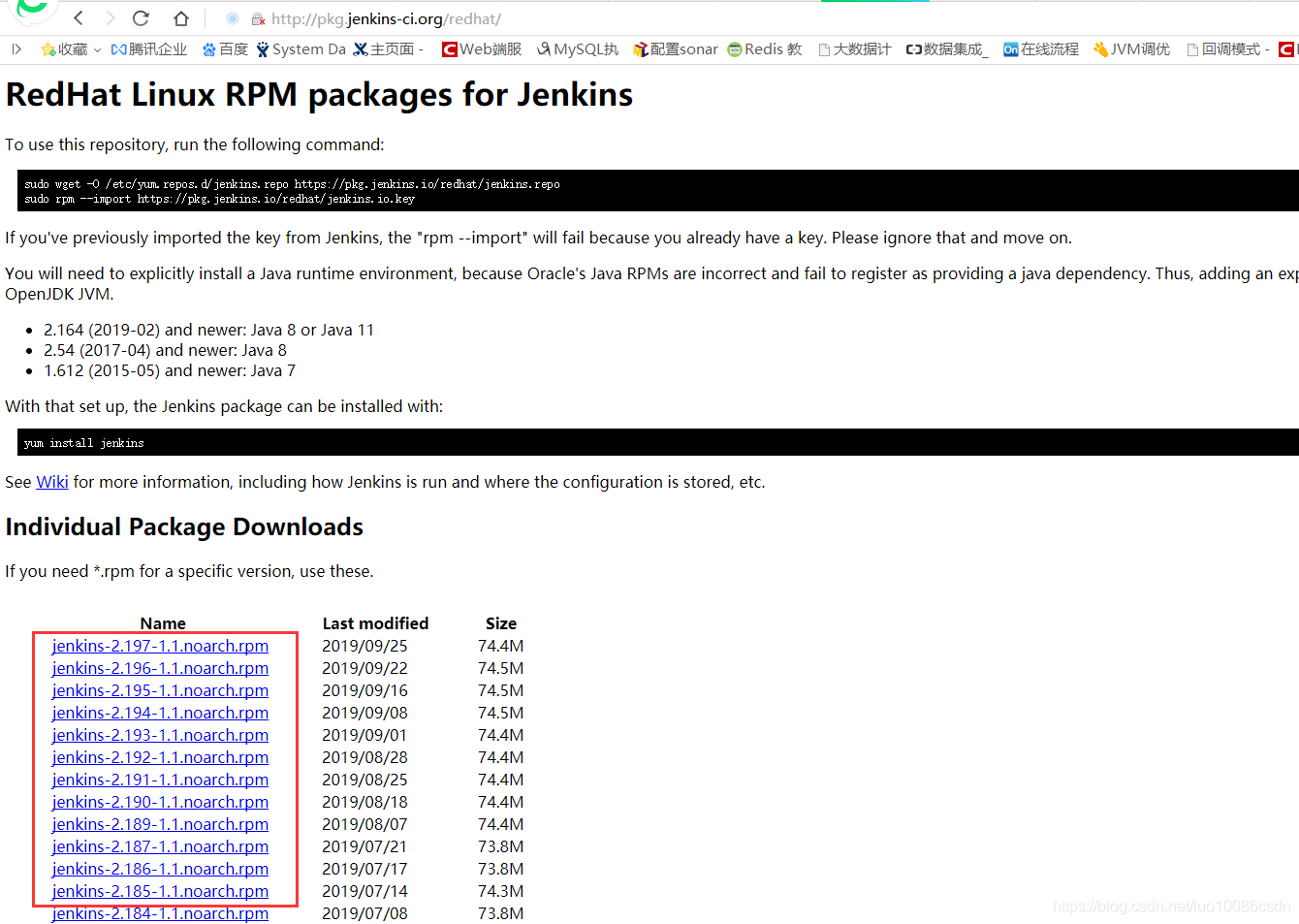This screenshot has height=924, width=1299.
Task: Go back to the previous page
Action: [x=79, y=18]
